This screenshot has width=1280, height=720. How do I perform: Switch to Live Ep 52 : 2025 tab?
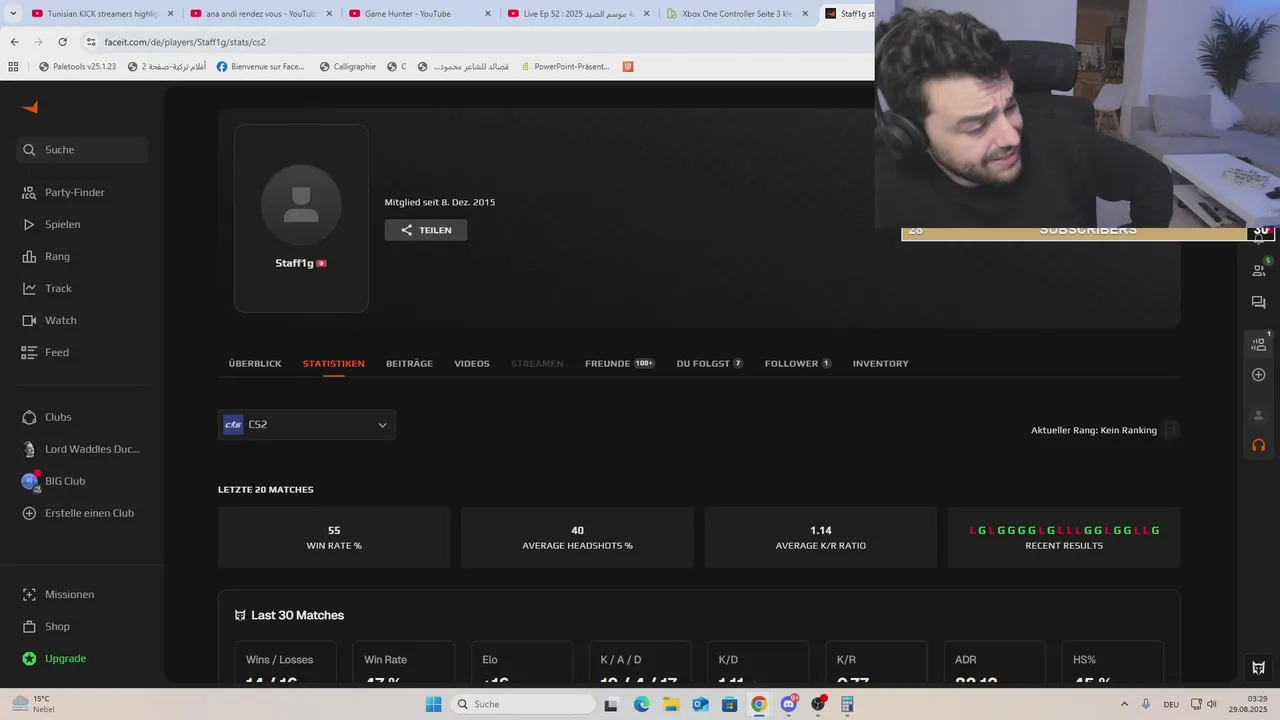click(x=578, y=14)
